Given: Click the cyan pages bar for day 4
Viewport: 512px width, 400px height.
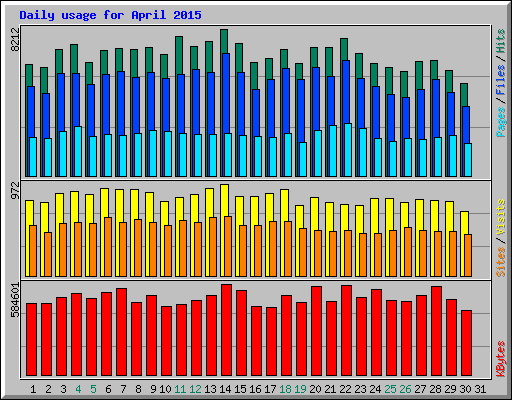Looking at the screenshot, I should coord(78,151).
